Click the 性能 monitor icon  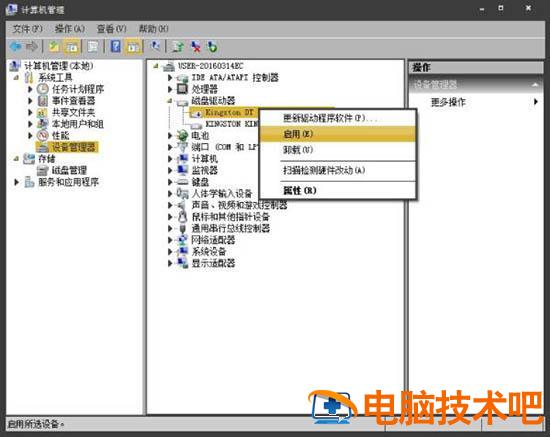coord(43,135)
